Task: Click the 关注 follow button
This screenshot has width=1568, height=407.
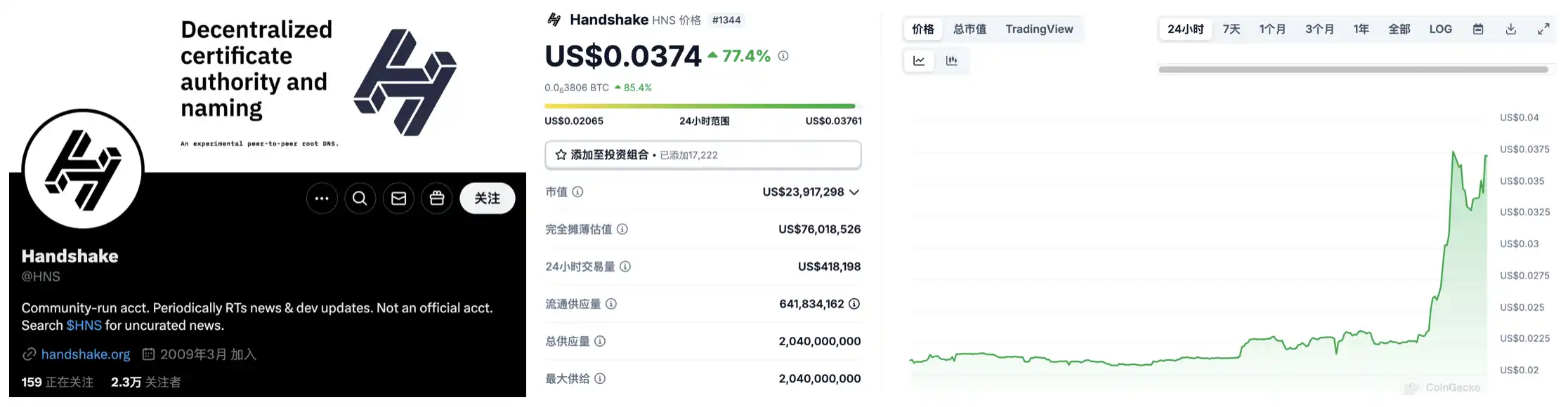Action: pos(487,199)
